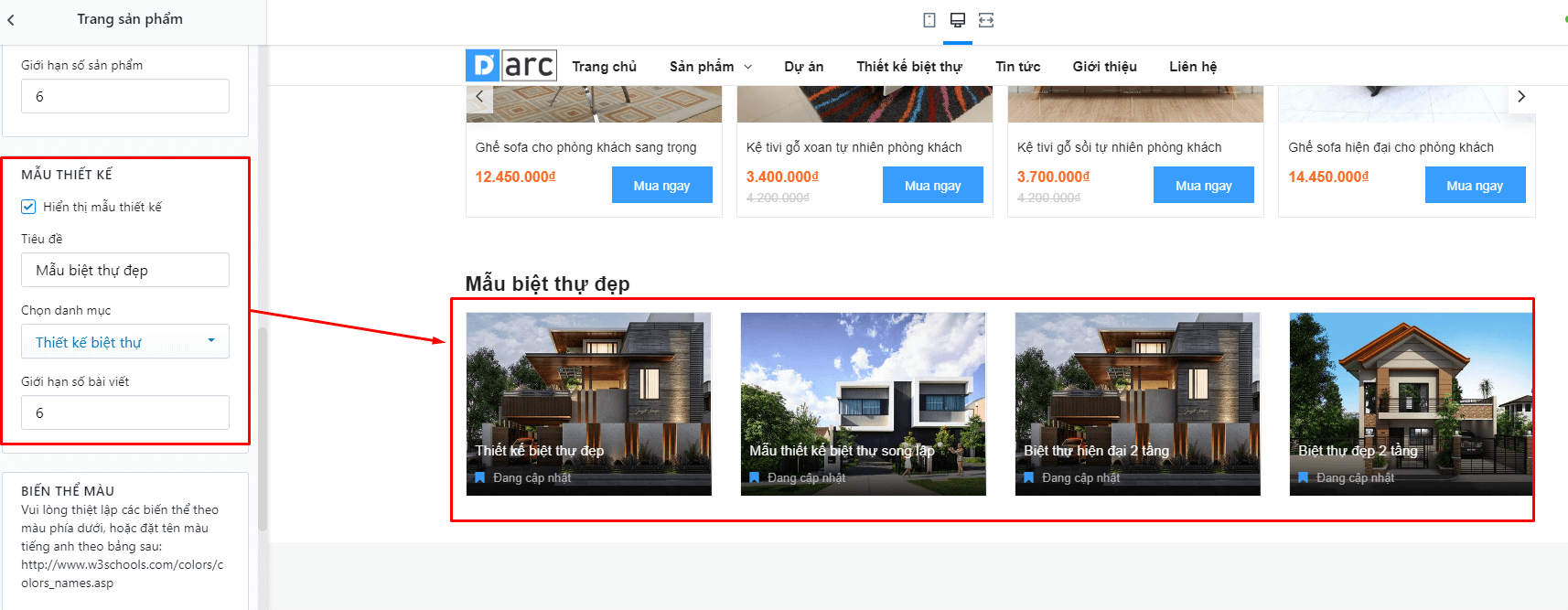The width and height of the screenshot is (1568, 610).
Task: Click bookmark icon under Thiết kế biệt thự đẹp
Action: pyautogui.click(x=479, y=477)
